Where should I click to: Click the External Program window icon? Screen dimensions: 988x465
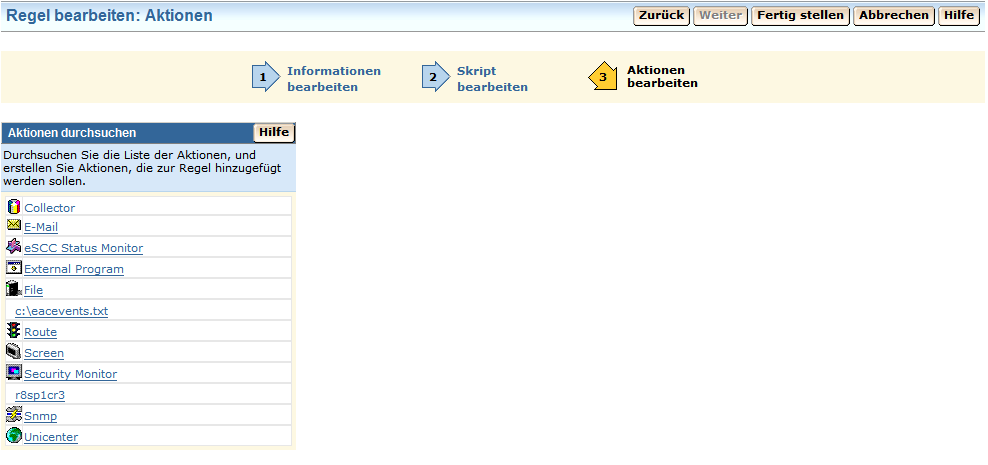pyautogui.click(x=14, y=267)
